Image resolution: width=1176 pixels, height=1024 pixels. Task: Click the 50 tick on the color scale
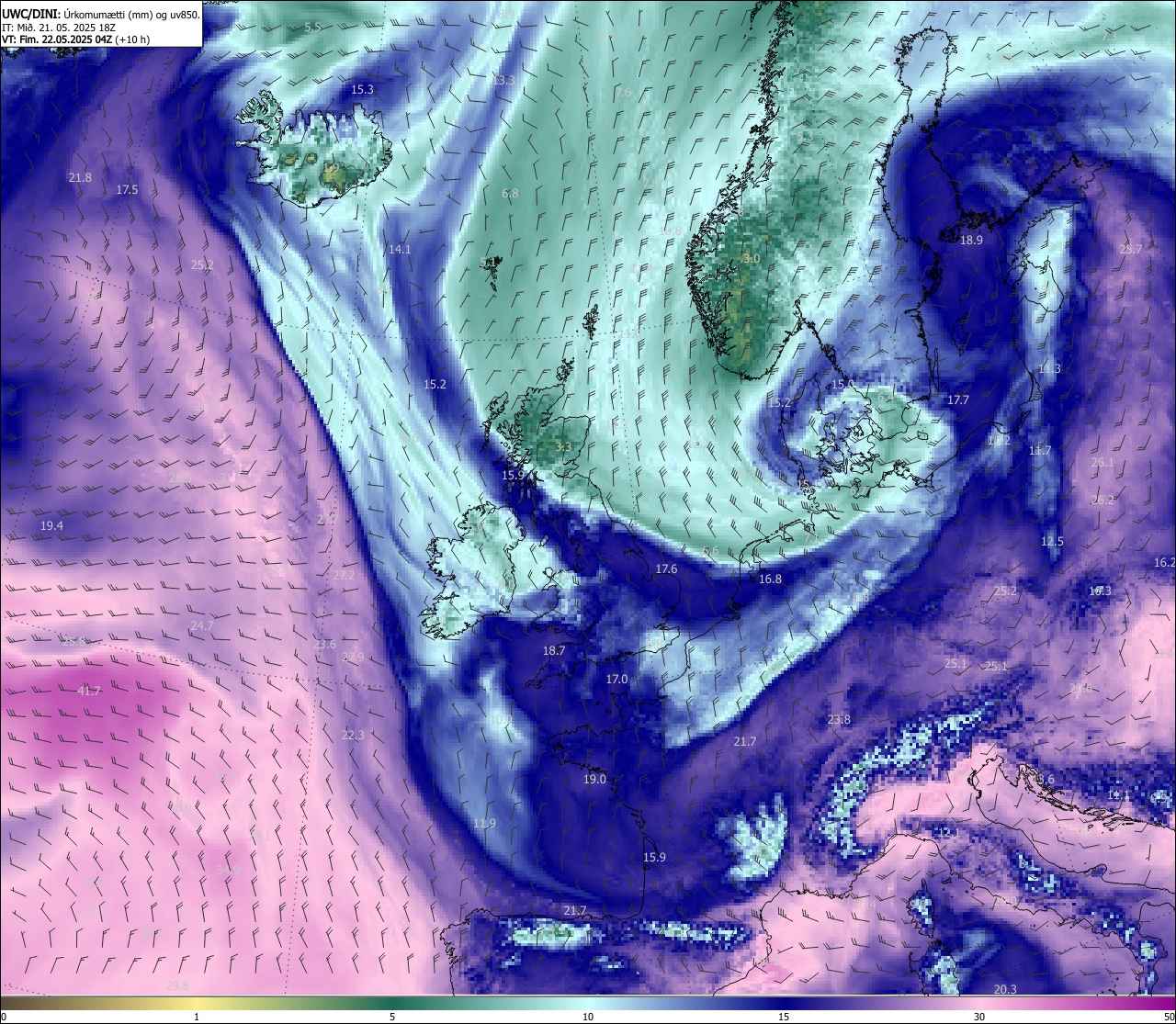coord(1169,1017)
